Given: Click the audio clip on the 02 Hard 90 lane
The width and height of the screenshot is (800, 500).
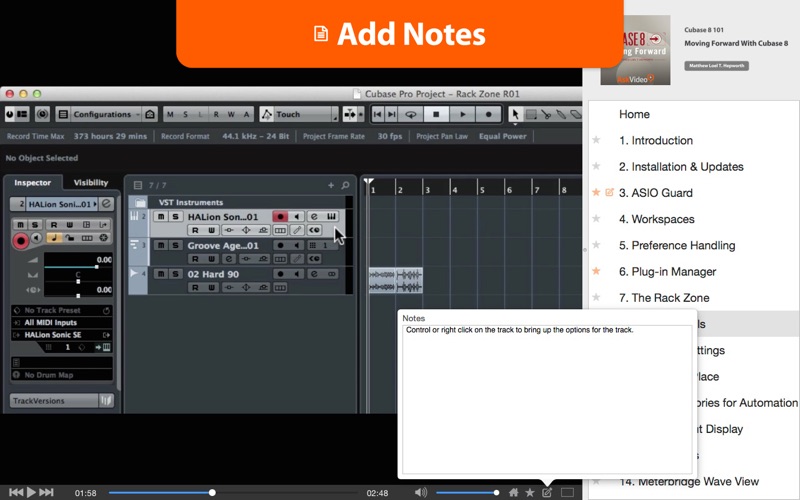Looking at the screenshot, I should tap(395, 281).
